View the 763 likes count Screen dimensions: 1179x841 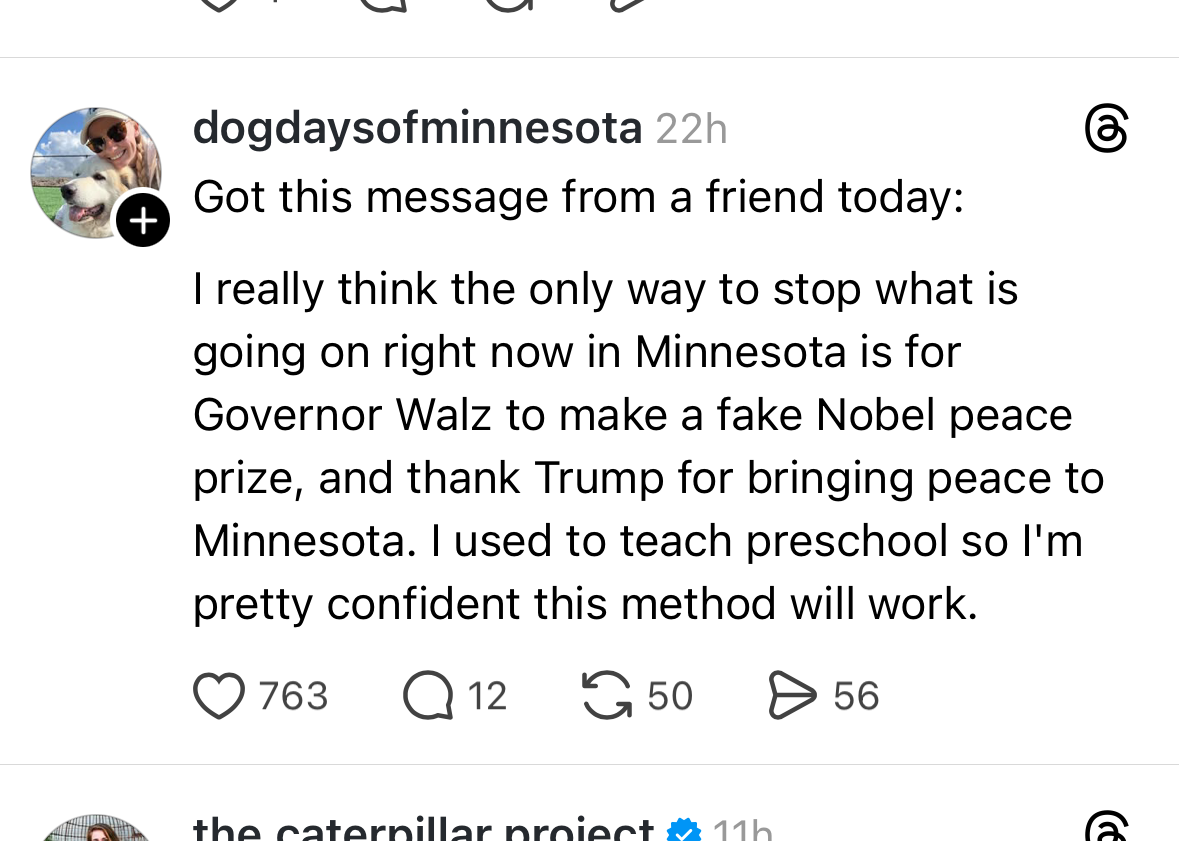click(293, 696)
